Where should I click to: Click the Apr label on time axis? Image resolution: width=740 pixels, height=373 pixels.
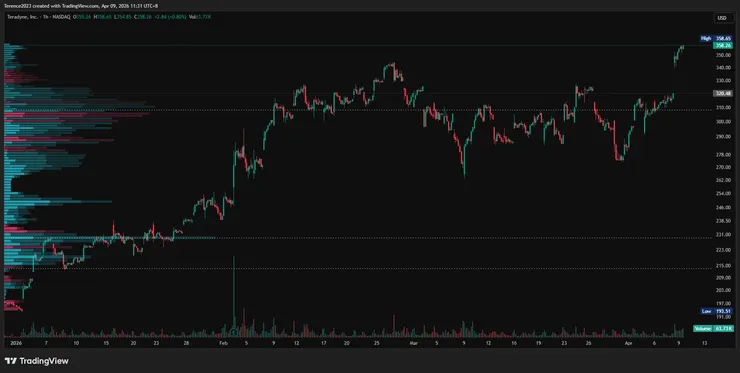pyautogui.click(x=628, y=343)
